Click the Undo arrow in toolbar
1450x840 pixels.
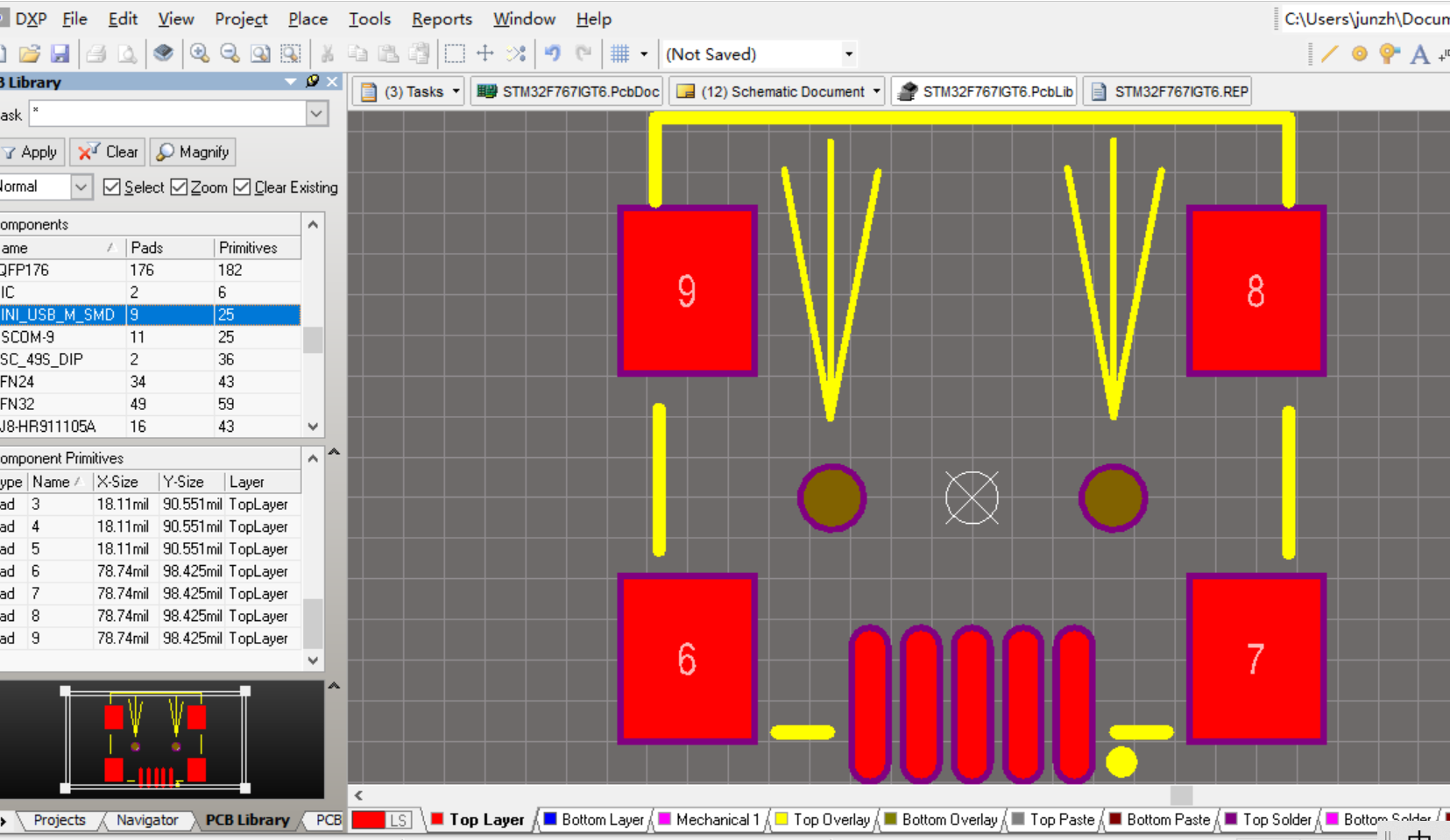point(552,53)
